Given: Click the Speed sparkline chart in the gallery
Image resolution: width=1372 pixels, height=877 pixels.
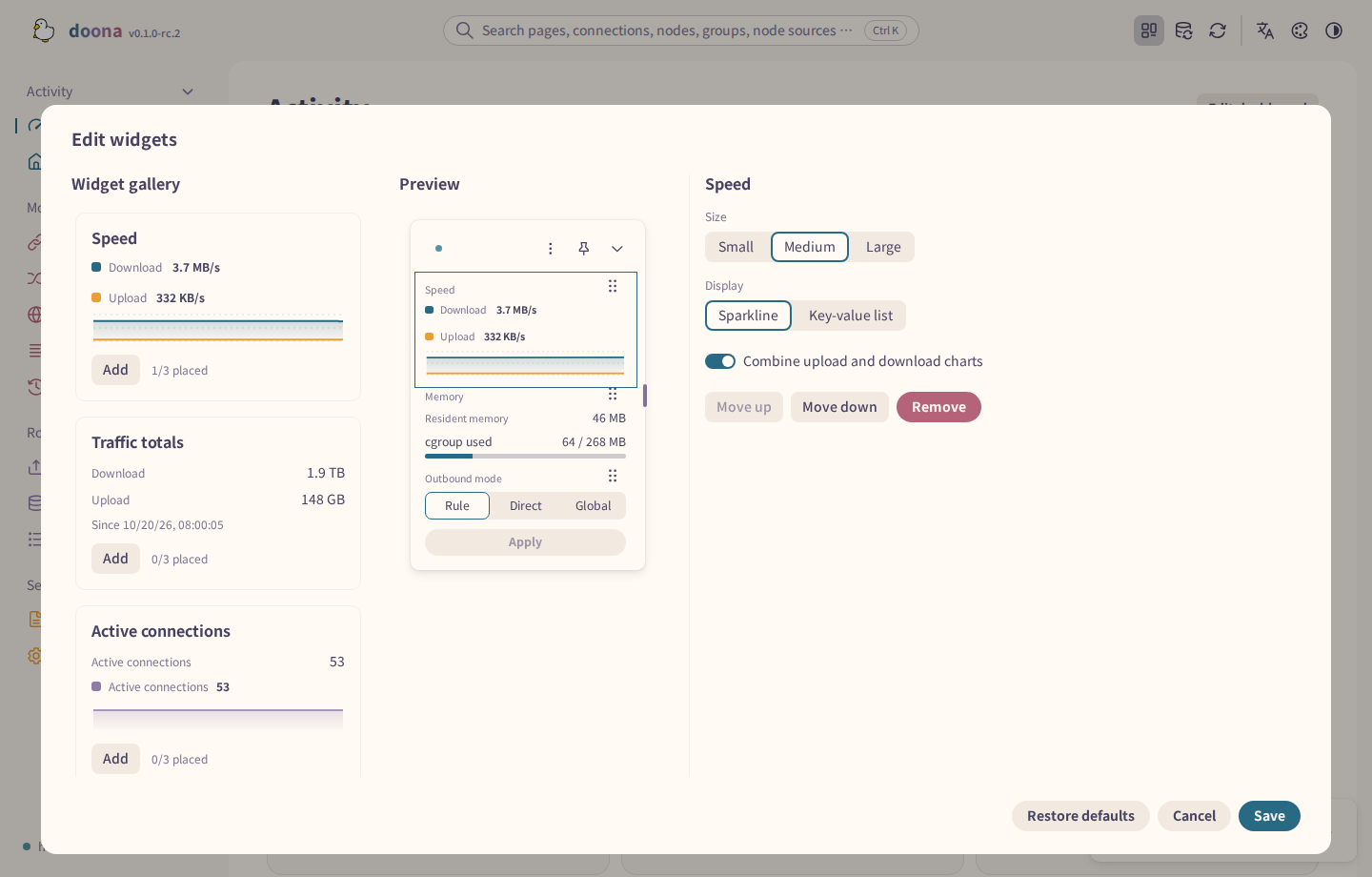Looking at the screenshot, I should [218, 328].
